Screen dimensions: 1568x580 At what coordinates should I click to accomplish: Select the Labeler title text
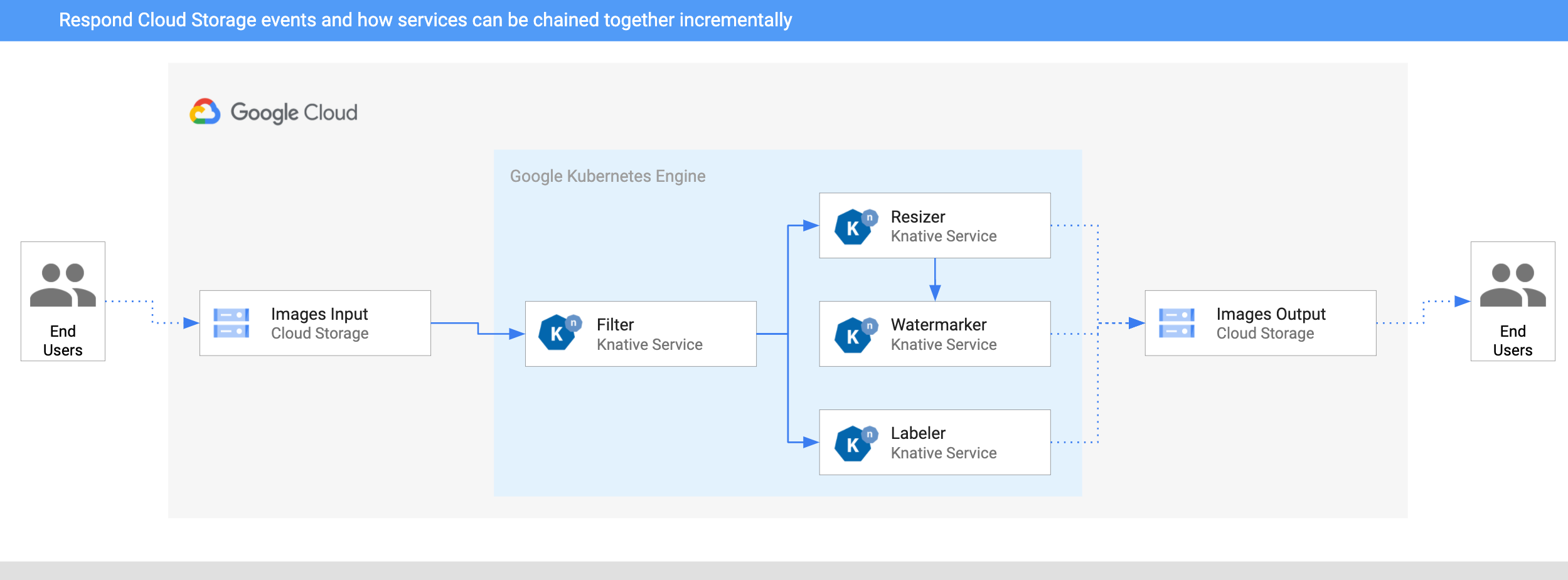pos(917,433)
